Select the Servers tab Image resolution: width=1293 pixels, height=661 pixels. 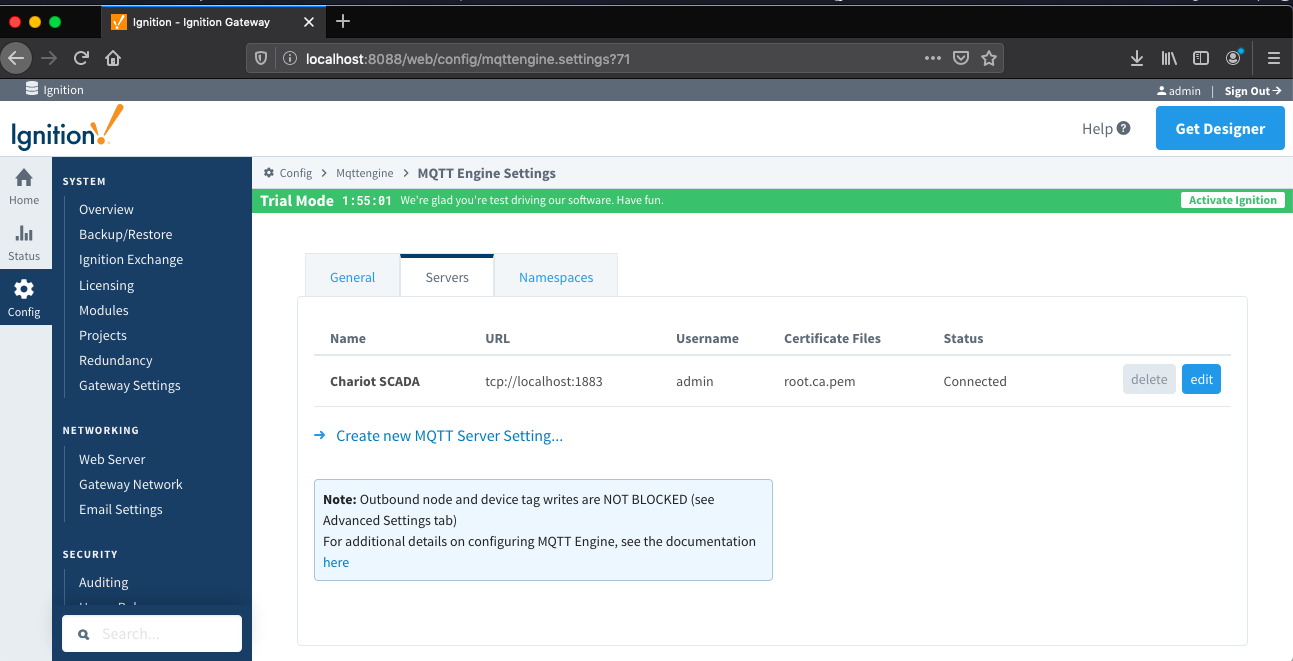[x=447, y=277]
